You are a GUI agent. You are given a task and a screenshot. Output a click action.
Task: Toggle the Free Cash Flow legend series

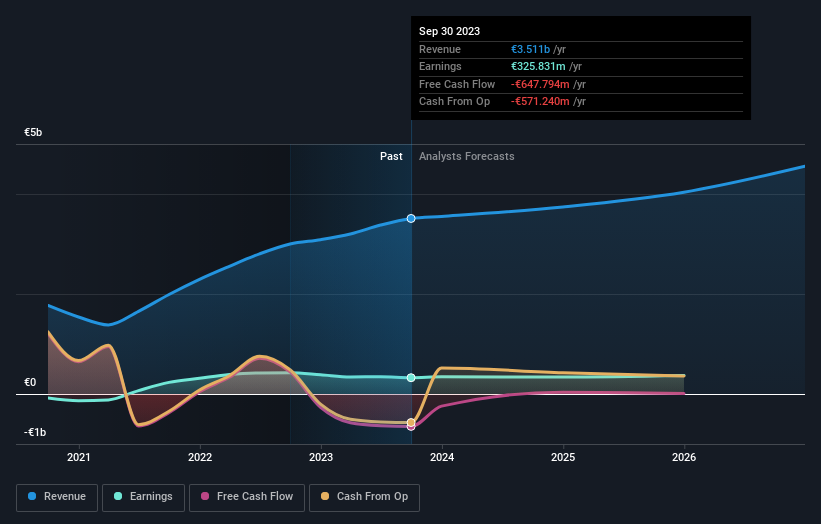[247, 497]
